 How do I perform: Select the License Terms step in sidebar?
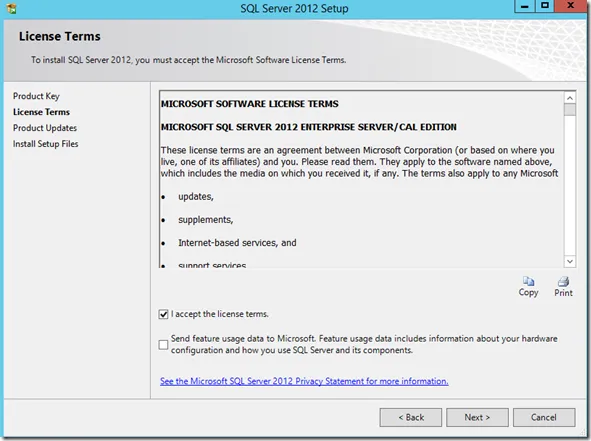pos(41,112)
